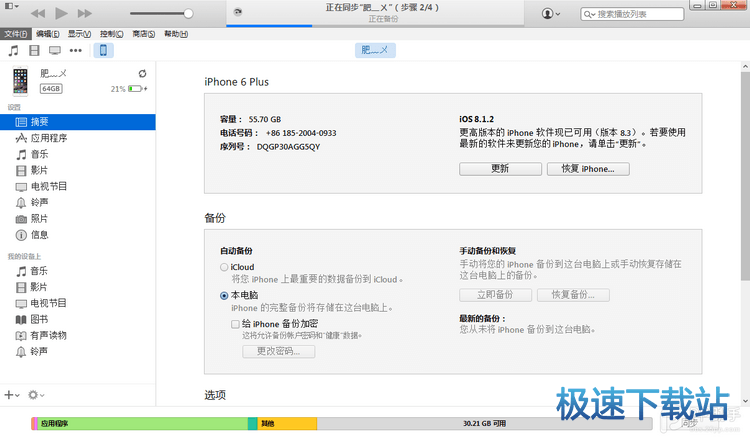Click the search playlist input field
This screenshot has width=750, height=441.
(632, 14)
